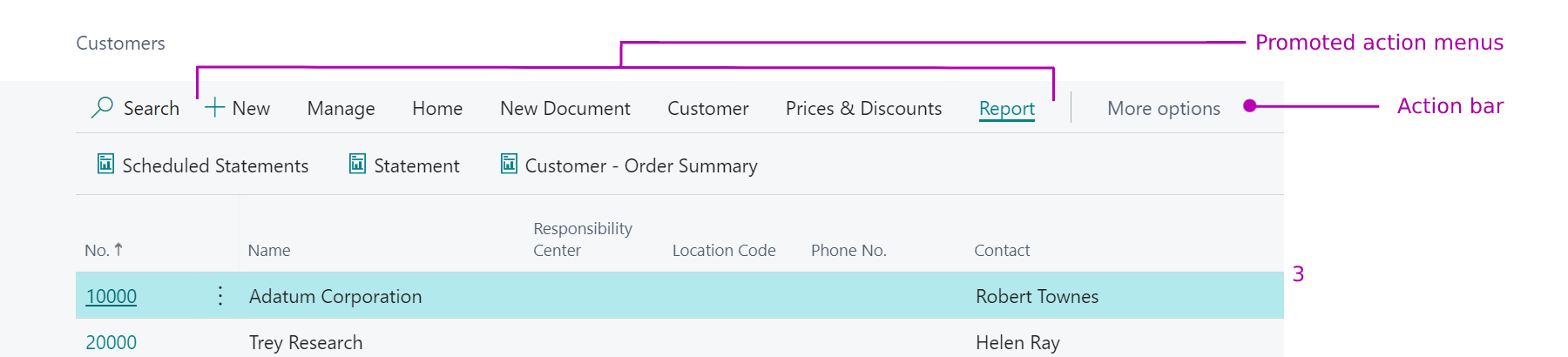Image resolution: width=1568 pixels, height=357 pixels.
Task: Click the Statement report icon
Action: [x=357, y=164]
